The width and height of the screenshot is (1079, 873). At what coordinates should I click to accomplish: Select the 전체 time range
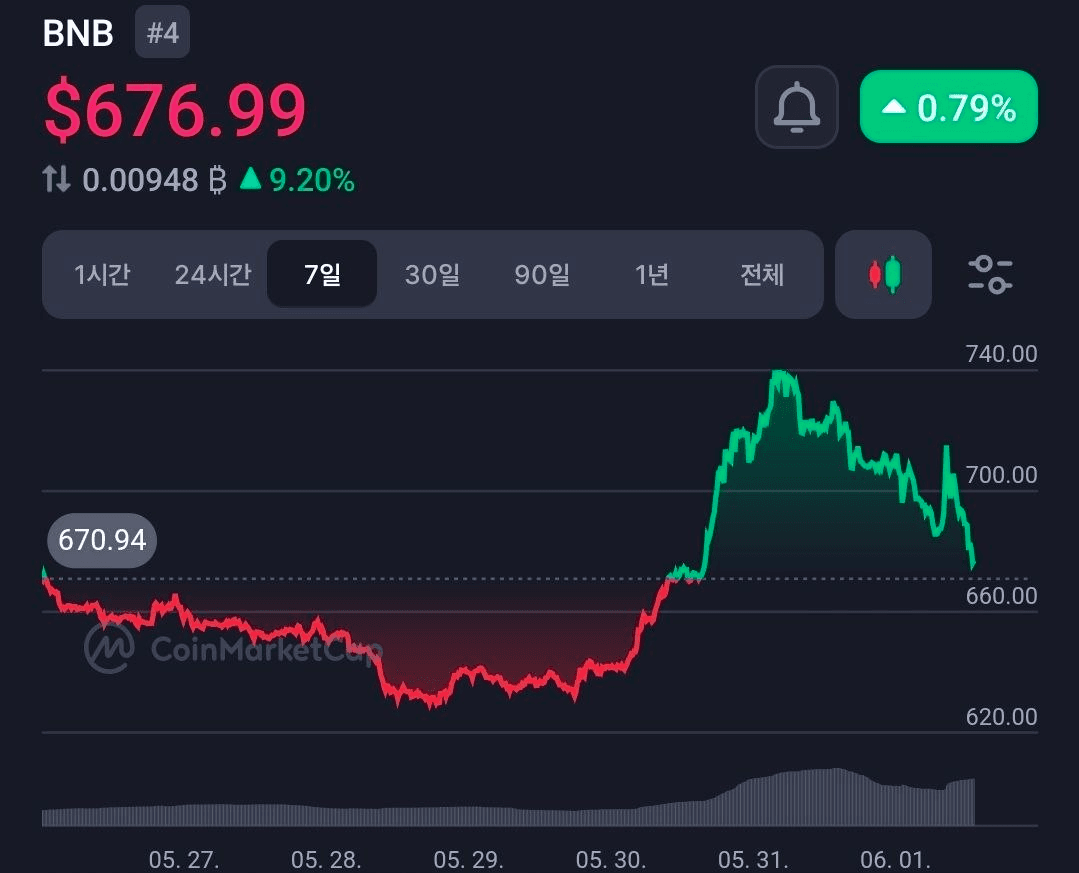762,274
